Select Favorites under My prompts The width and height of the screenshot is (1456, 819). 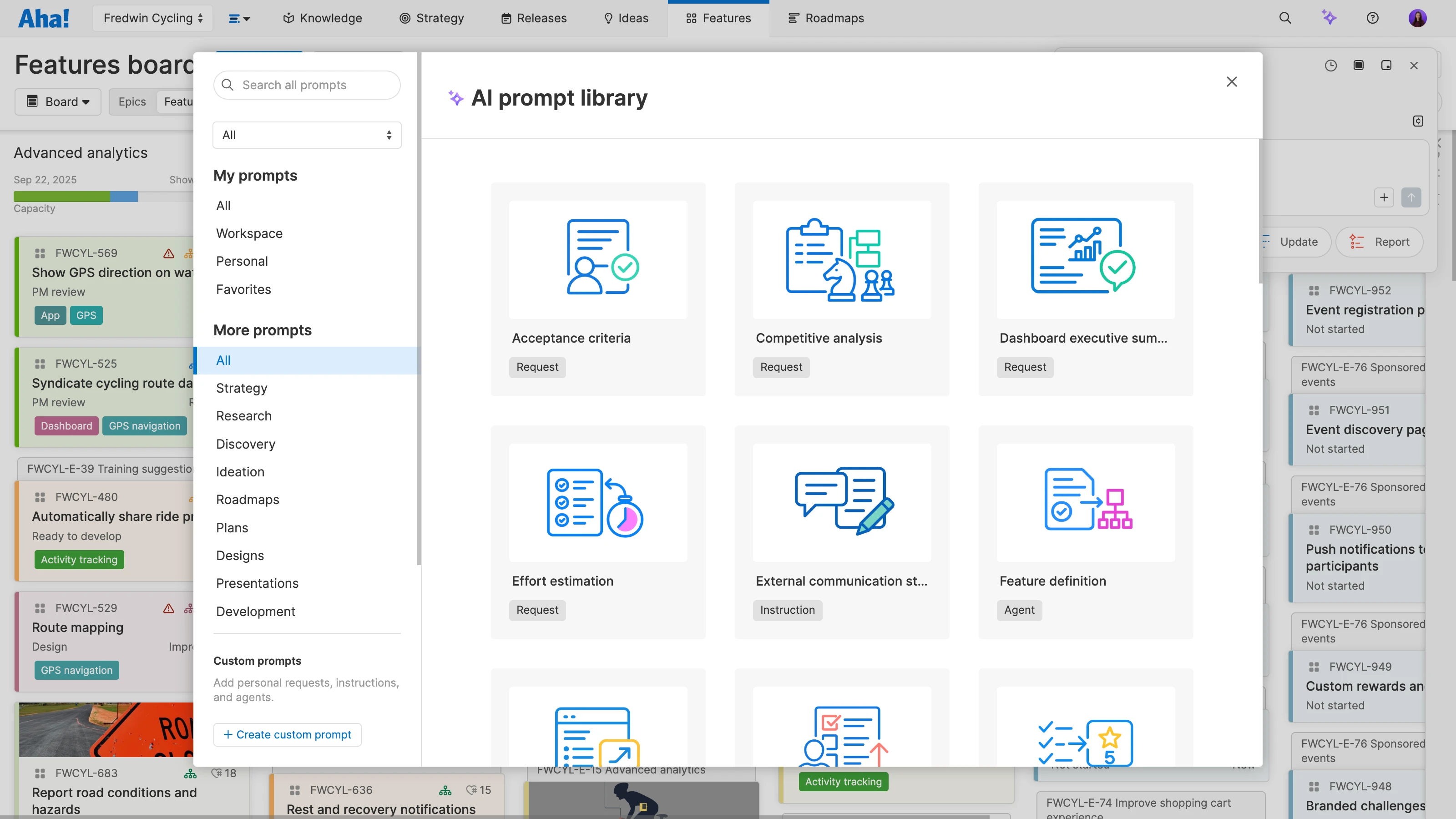(x=243, y=289)
